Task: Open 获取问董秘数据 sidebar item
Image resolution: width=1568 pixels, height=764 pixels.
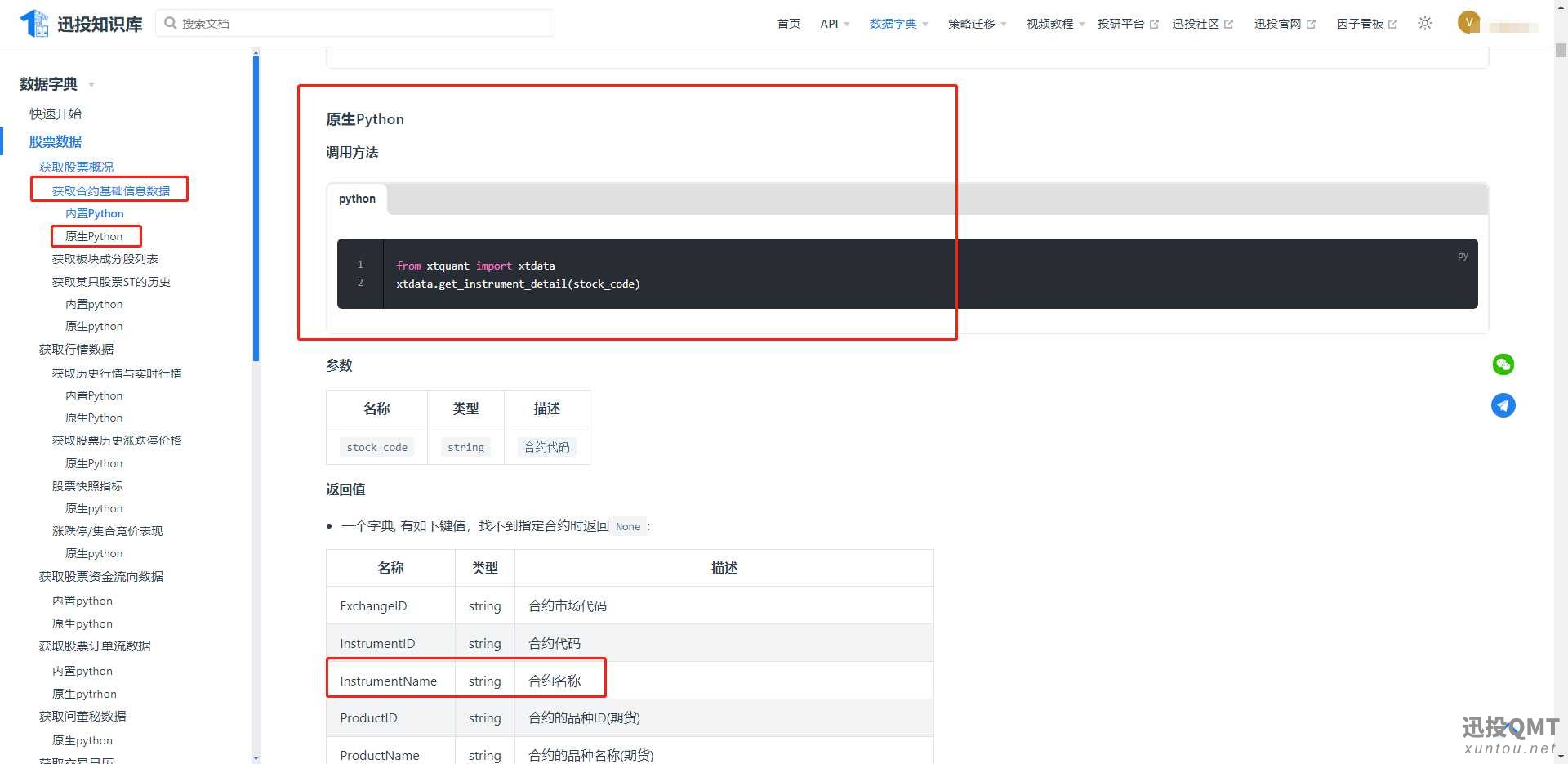Action: pos(82,717)
